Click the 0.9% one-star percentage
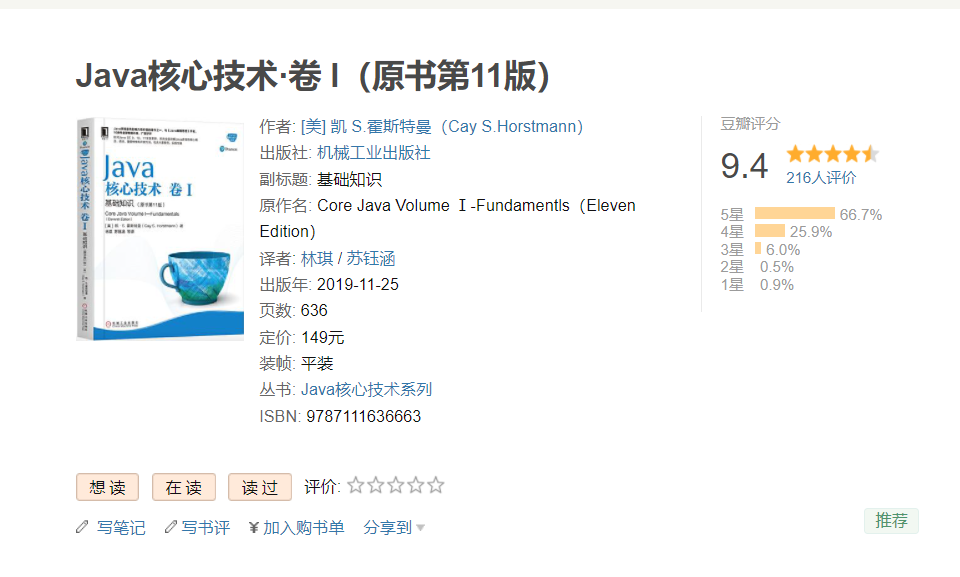This screenshot has height=577, width=960. 776,285
